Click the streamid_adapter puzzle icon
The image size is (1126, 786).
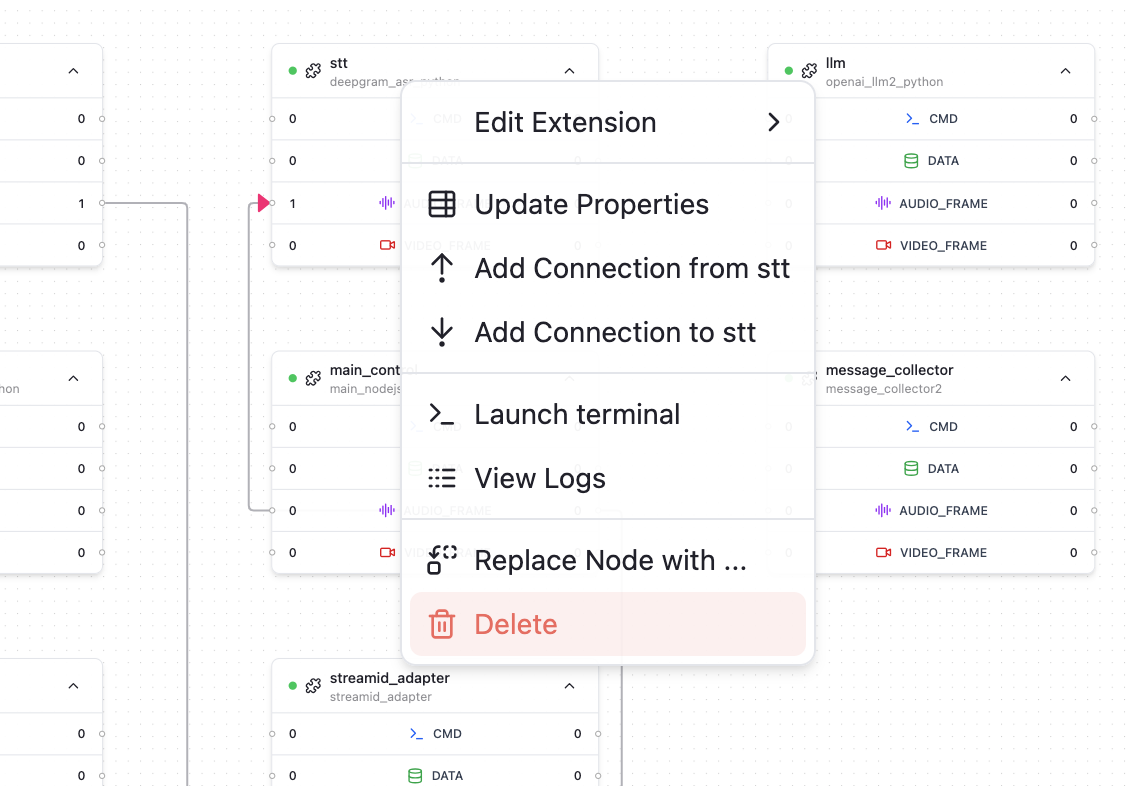tap(313, 686)
